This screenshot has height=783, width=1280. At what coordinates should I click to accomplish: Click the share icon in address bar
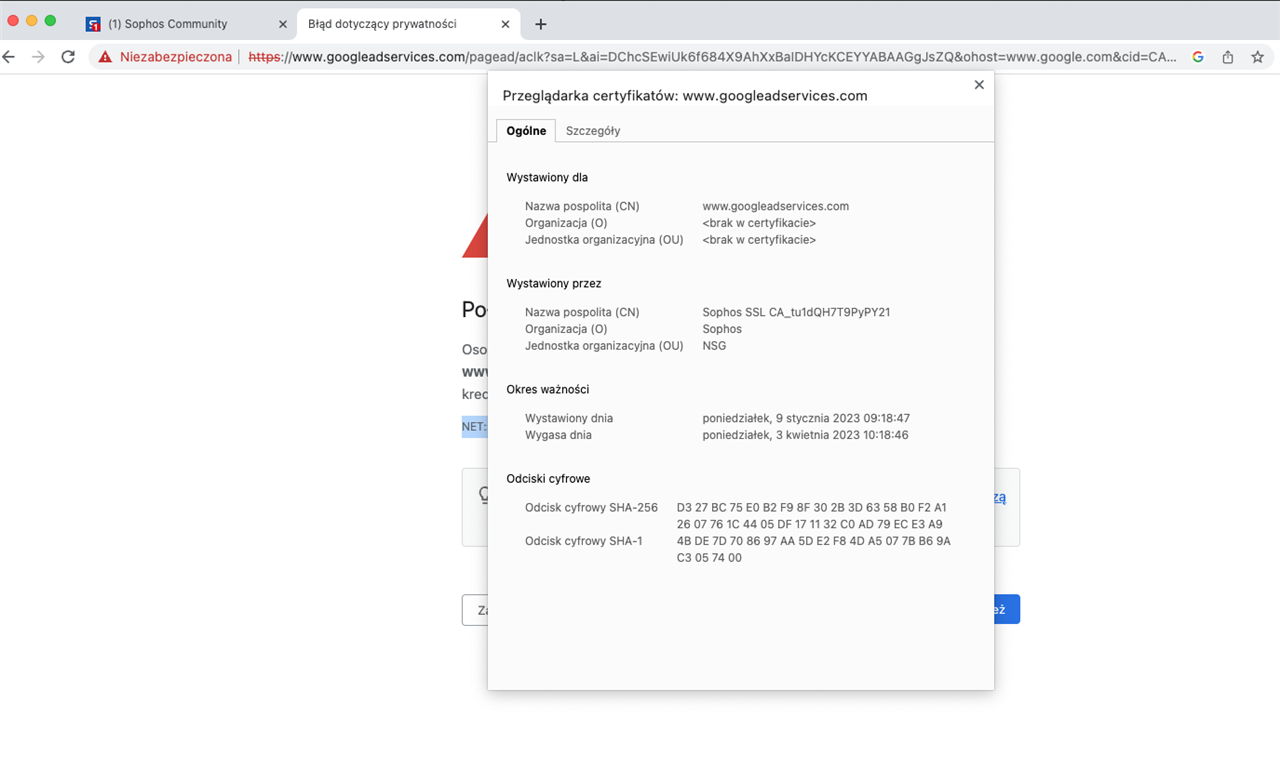pos(1228,57)
